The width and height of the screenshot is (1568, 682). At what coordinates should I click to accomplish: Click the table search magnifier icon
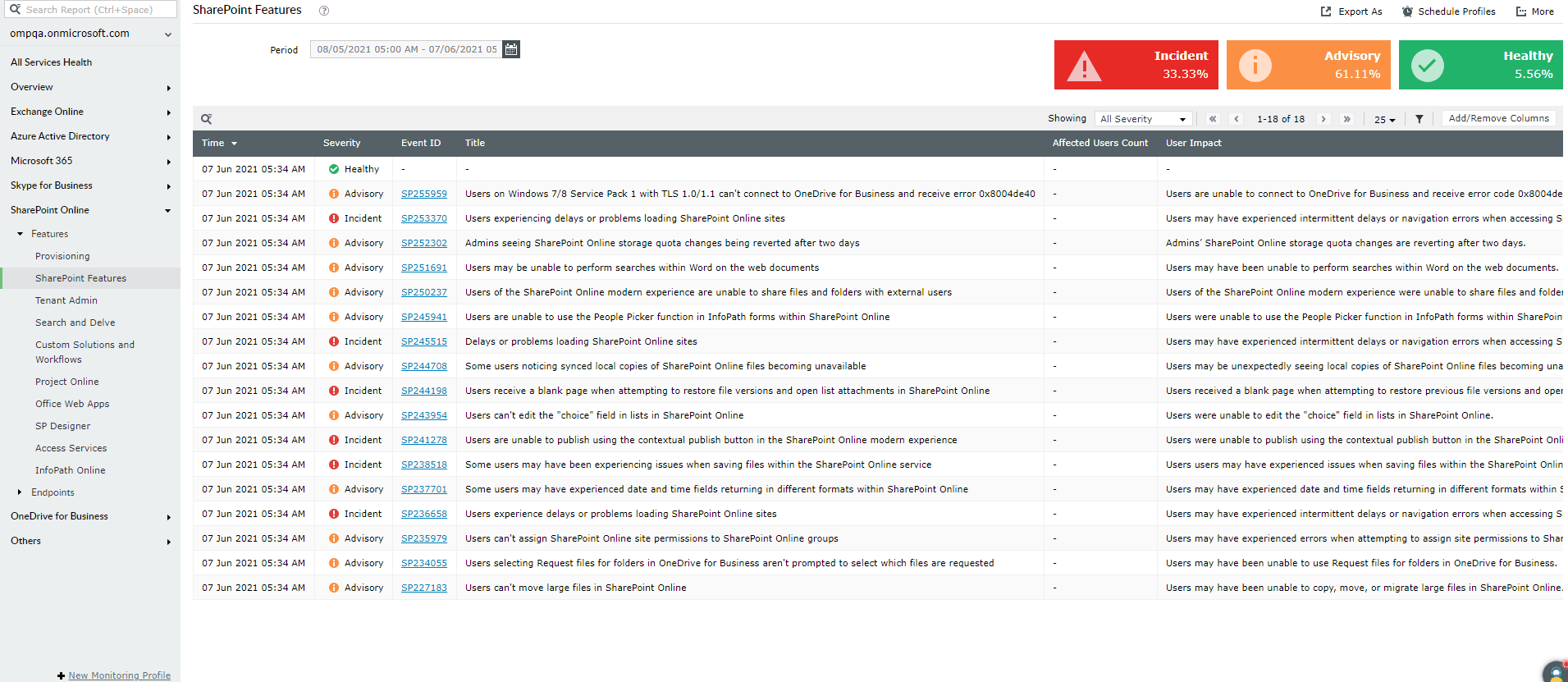207,119
